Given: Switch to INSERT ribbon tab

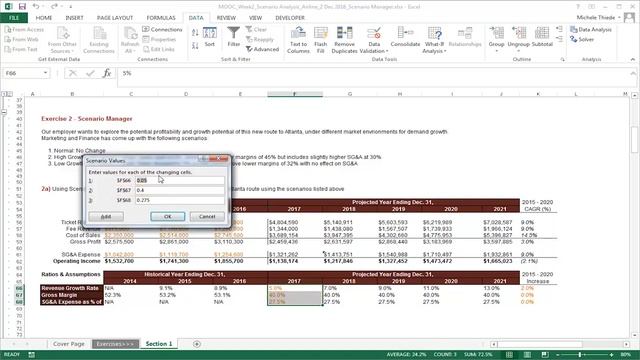Looking at the screenshot, I should [74, 18].
